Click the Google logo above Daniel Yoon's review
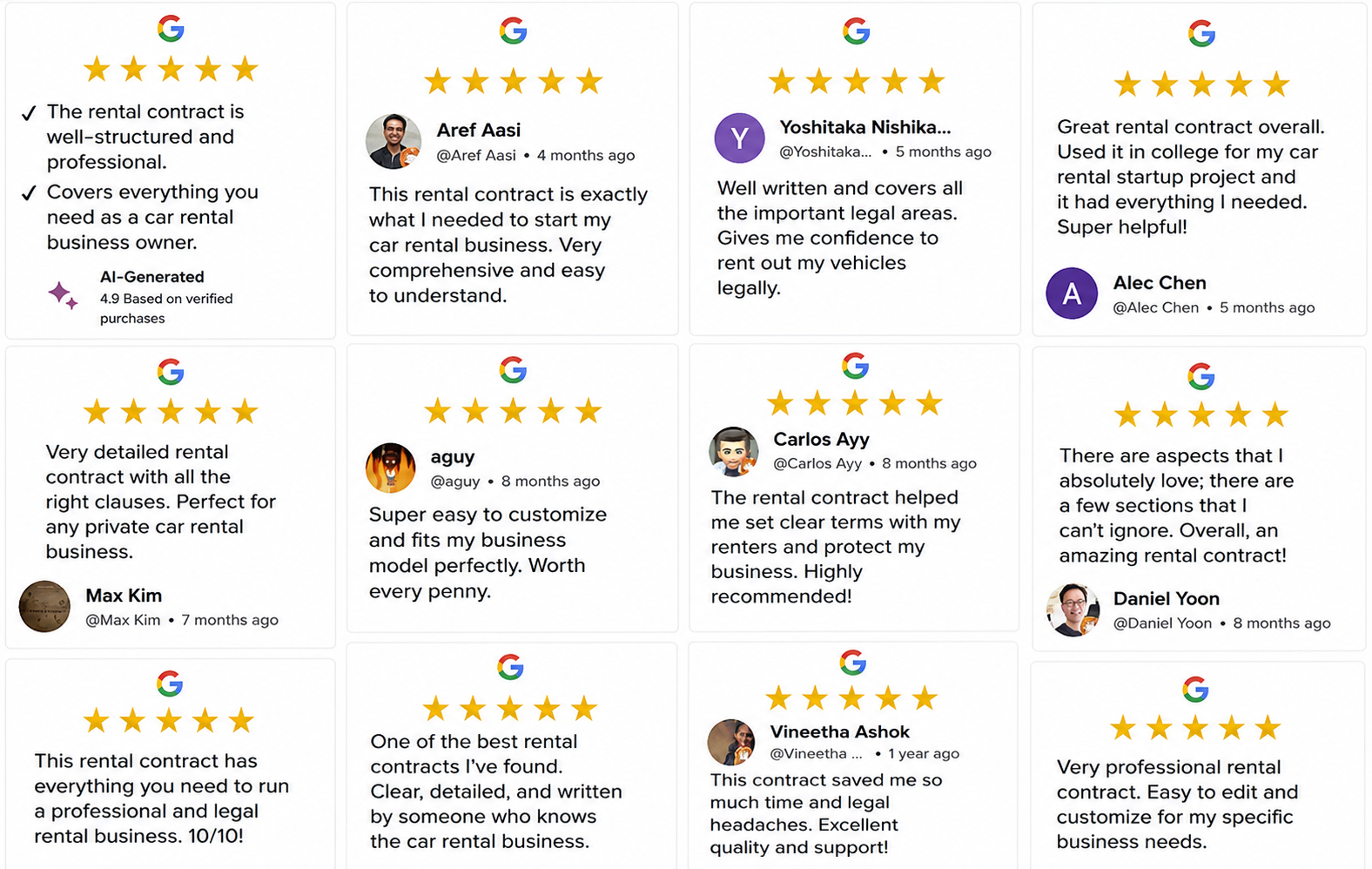 (1200, 376)
